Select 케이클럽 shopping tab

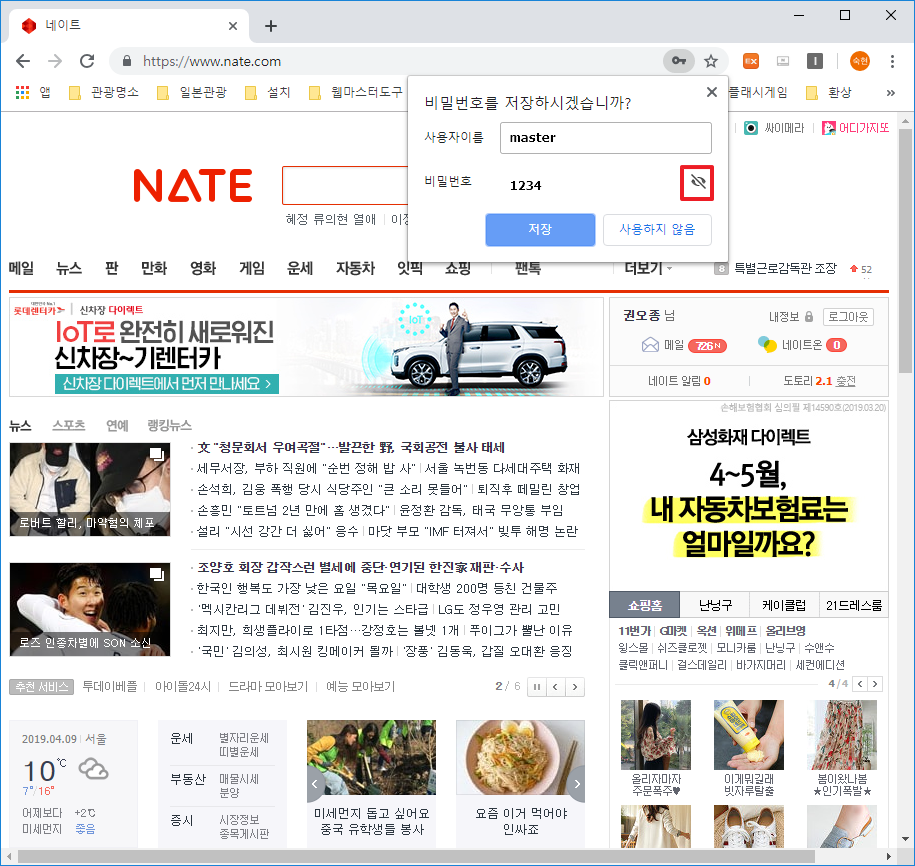click(784, 605)
